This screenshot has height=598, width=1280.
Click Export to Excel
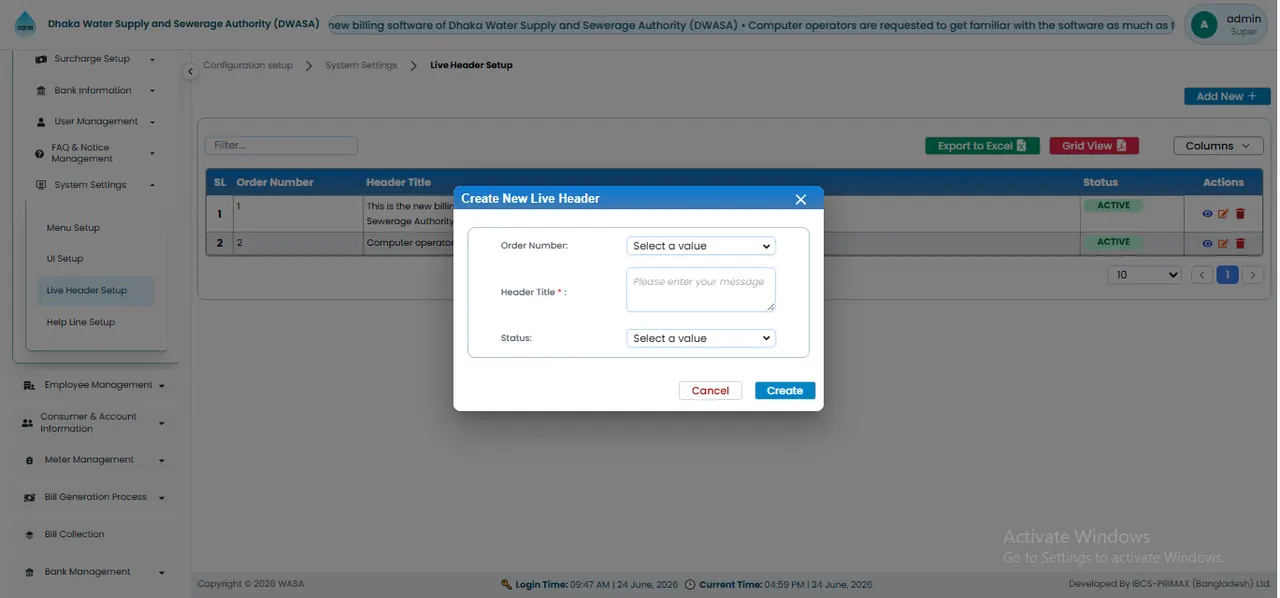tap(982, 146)
